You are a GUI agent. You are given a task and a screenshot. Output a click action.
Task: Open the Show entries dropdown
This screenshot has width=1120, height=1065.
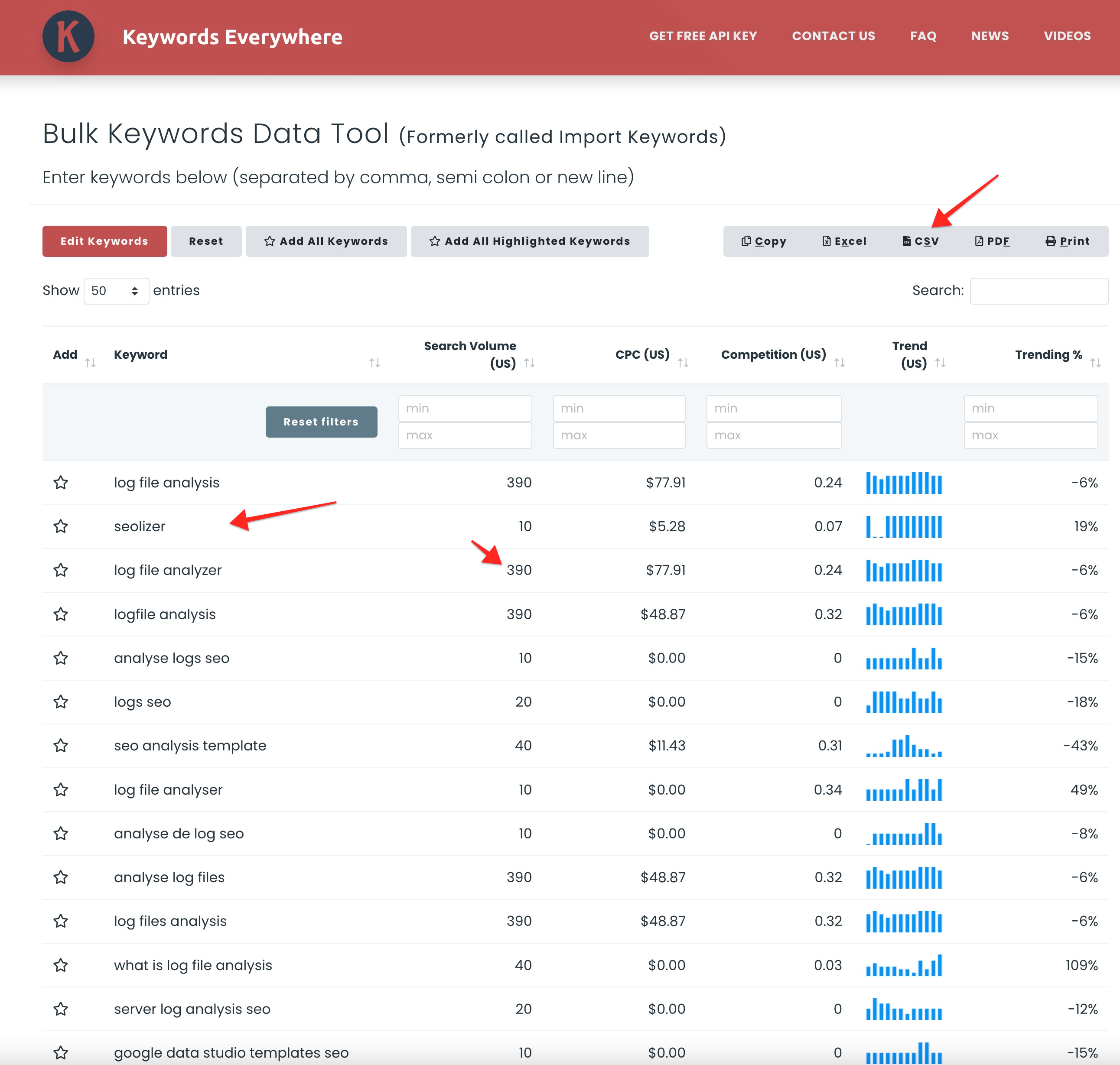point(116,291)
